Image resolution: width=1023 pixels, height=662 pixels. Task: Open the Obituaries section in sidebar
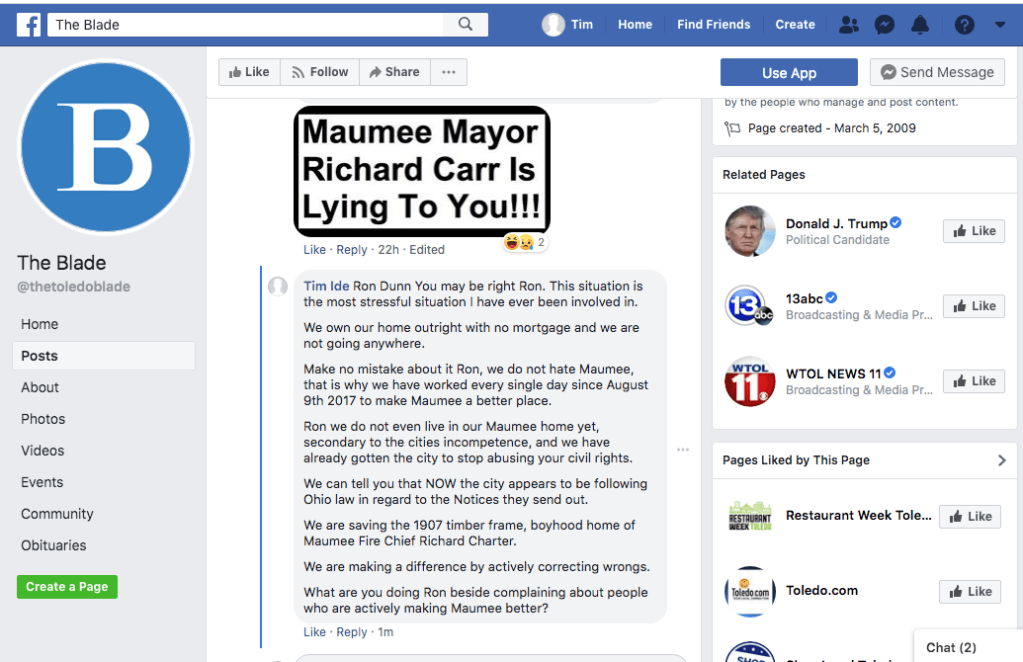click(53, 545)
